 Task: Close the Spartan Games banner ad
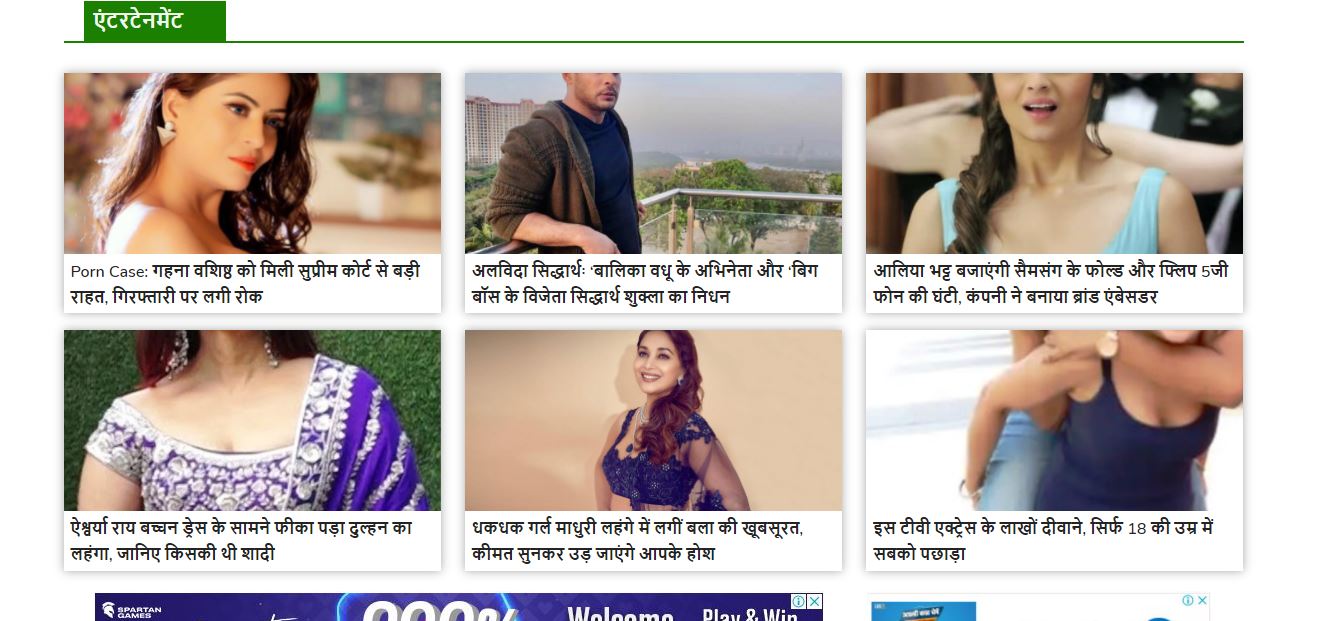click(x=815, y=601)
